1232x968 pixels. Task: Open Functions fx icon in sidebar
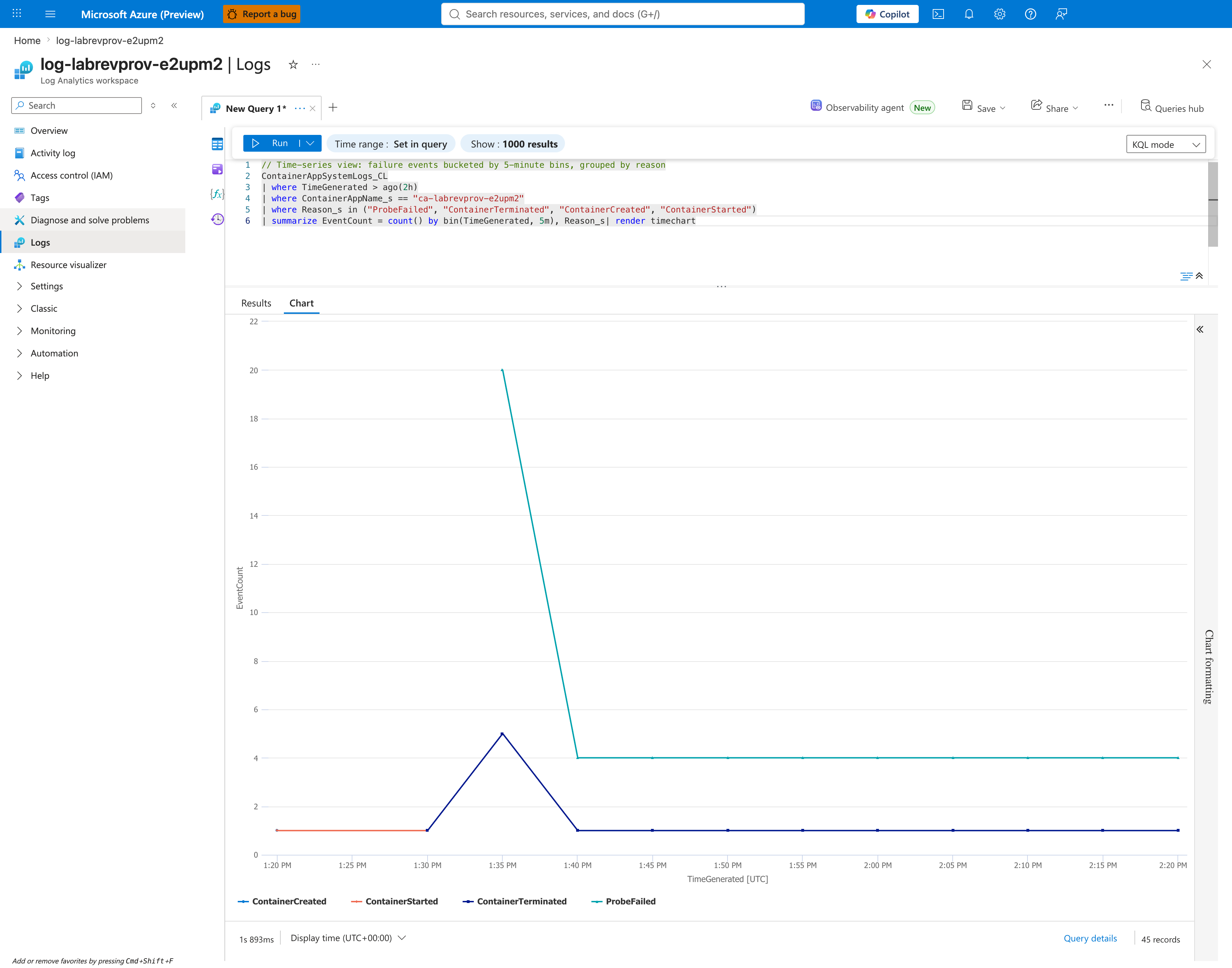click(x=217, y=194)
